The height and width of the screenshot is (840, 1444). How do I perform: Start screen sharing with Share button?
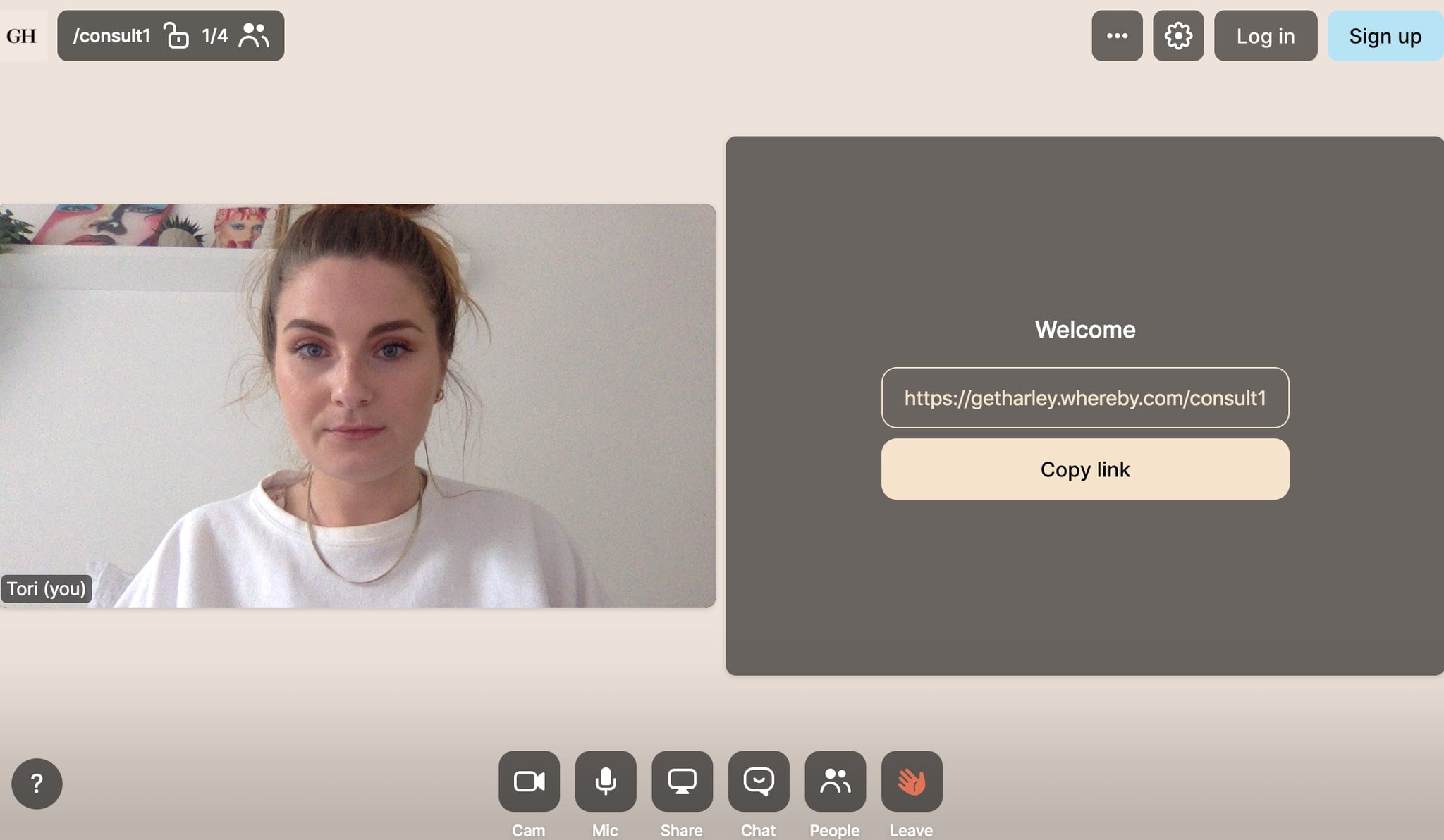pos(682,781)
